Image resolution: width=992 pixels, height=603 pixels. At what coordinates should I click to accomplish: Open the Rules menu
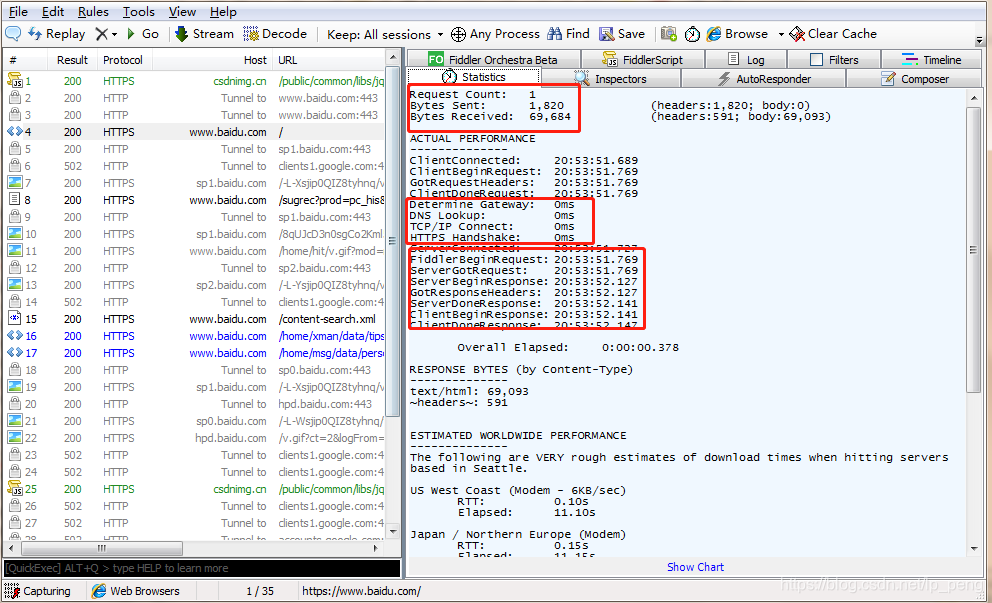pos(93,11)
